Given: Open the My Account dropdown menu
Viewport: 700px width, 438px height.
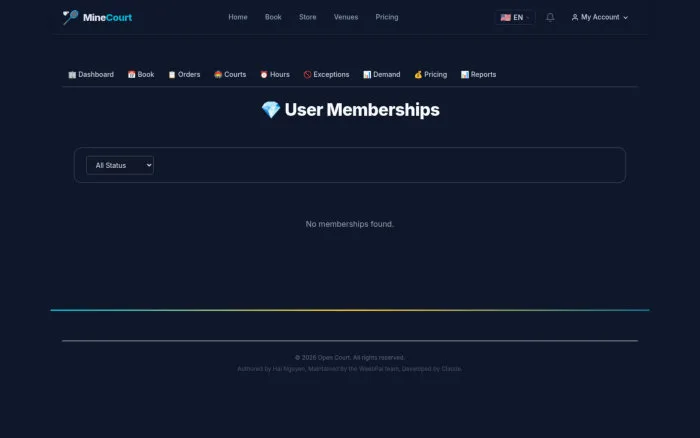Looking at the screenshot, I should [x=600, y=17].
